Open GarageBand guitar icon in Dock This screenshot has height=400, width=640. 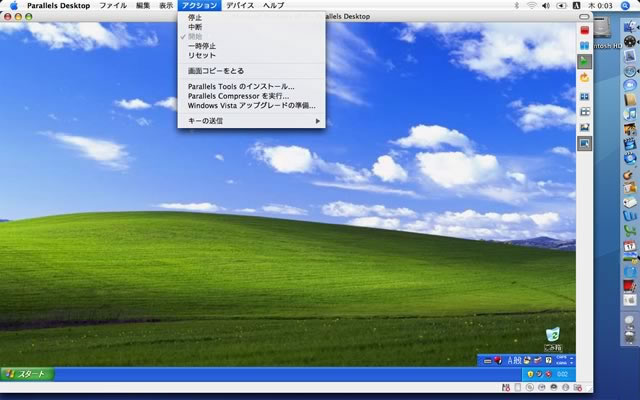click(x=630, y=173)
